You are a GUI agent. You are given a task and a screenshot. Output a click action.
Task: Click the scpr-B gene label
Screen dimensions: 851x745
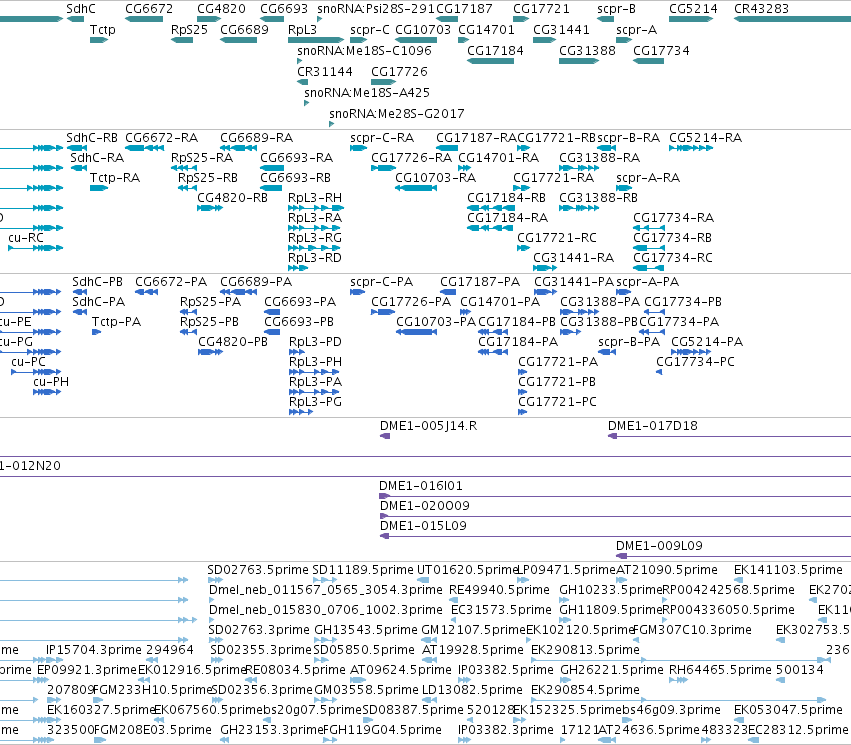coord(616,9)
